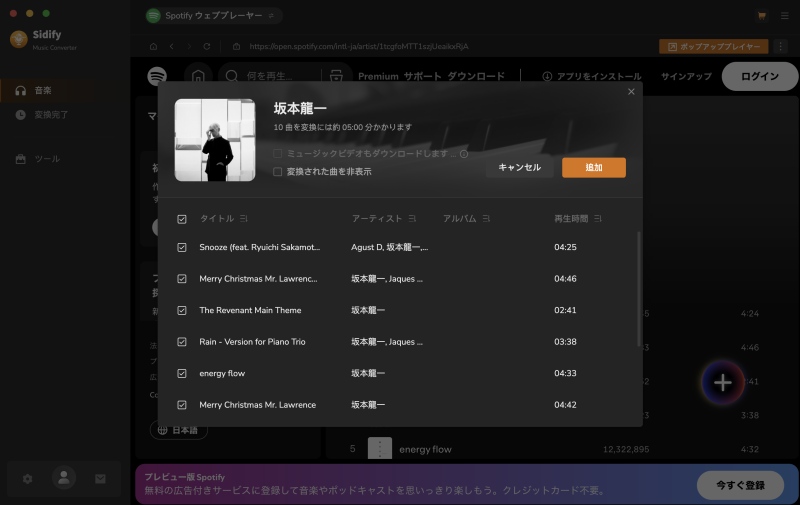Uncheck The Revenant Main Theme checkbox
800x505 pixels.
pos(182,311)
